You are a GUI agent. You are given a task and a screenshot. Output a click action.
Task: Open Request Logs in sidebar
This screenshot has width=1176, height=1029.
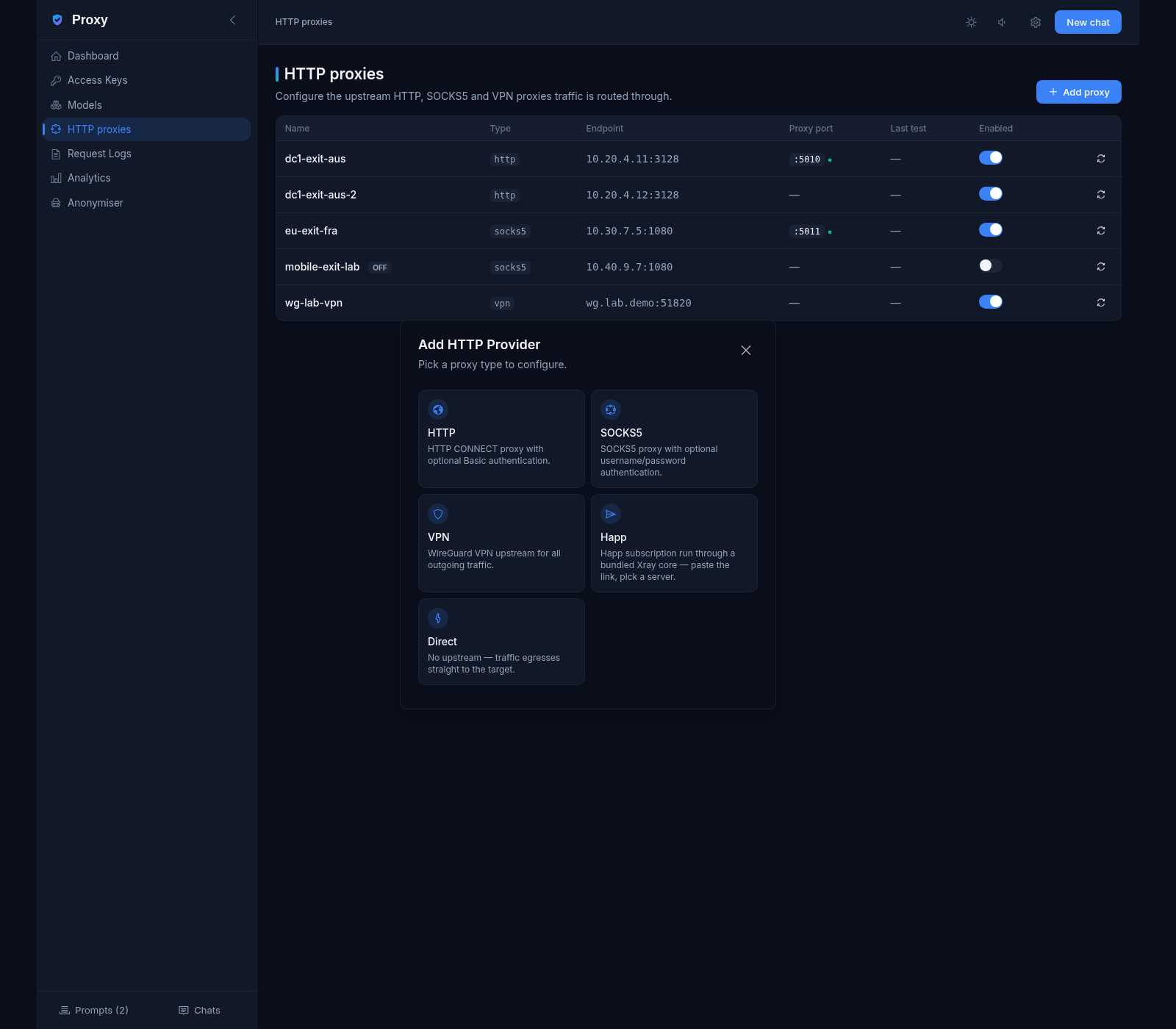tap(147, 154)
